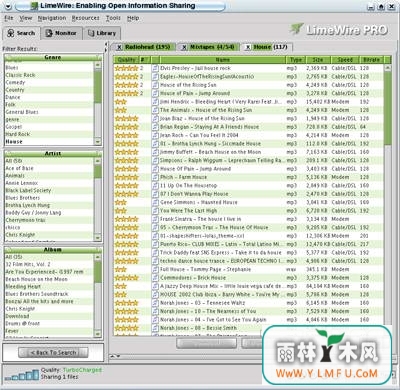Click the file icon for House of Pain - Jump Around with count 2
Image resolution: width=400 pixels, height=390 pixels.
click(x=155, y=93)
